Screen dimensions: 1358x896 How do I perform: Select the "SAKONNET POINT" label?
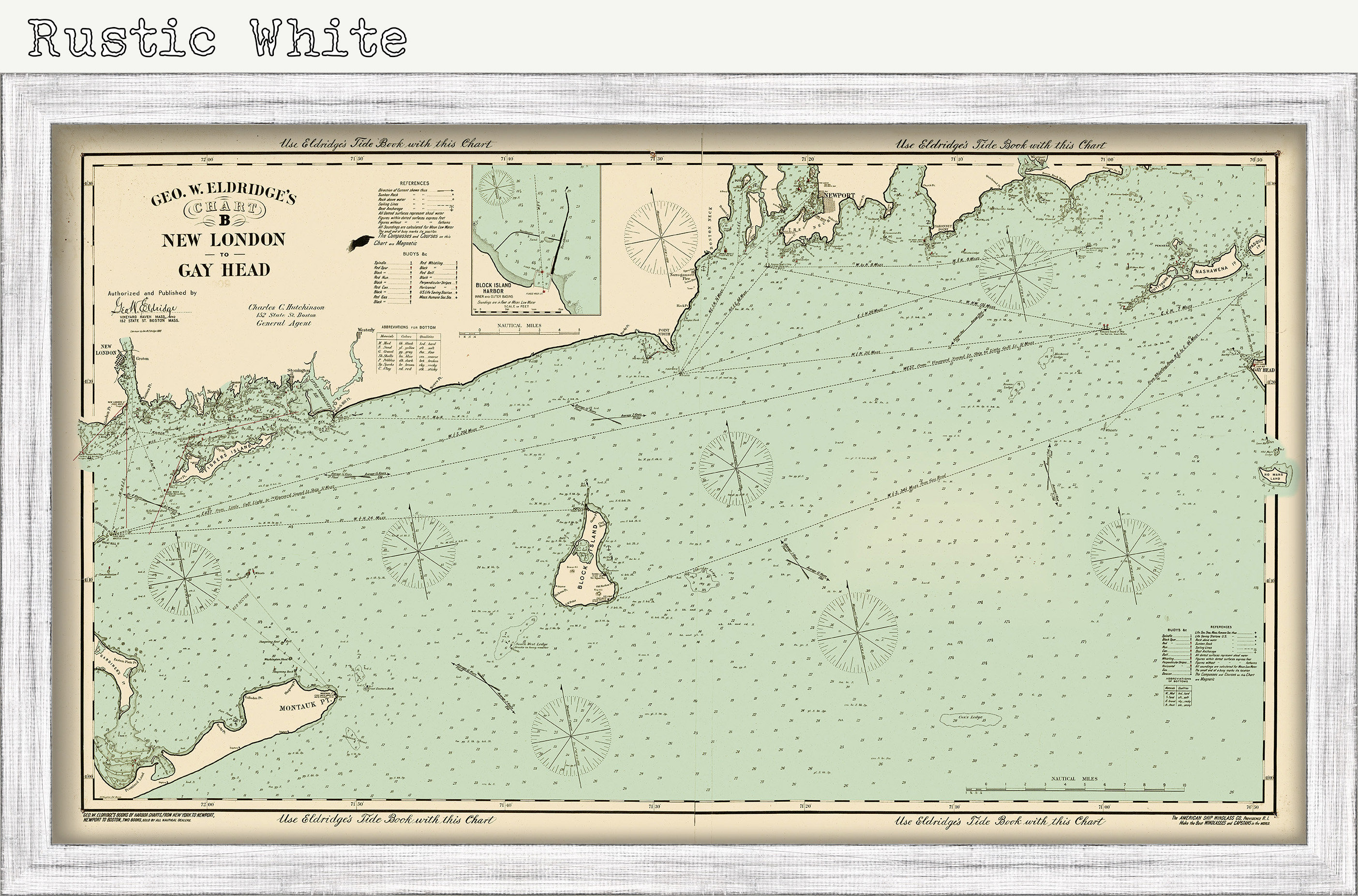coord(942,227)
